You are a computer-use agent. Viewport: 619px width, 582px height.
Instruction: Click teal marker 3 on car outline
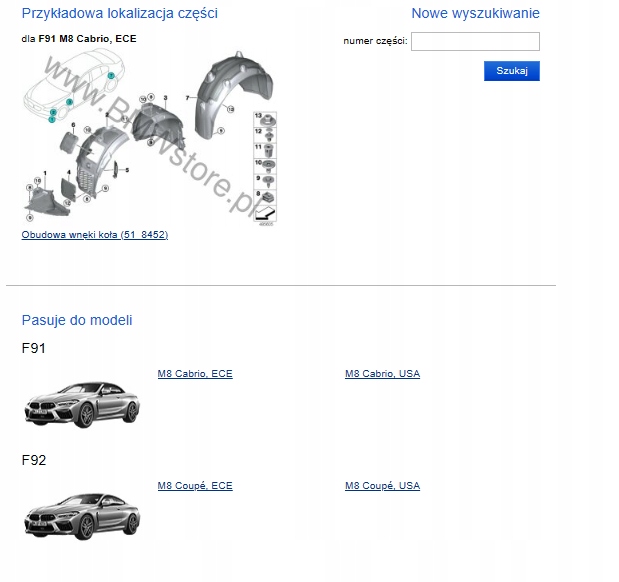[x=69, y=102]
